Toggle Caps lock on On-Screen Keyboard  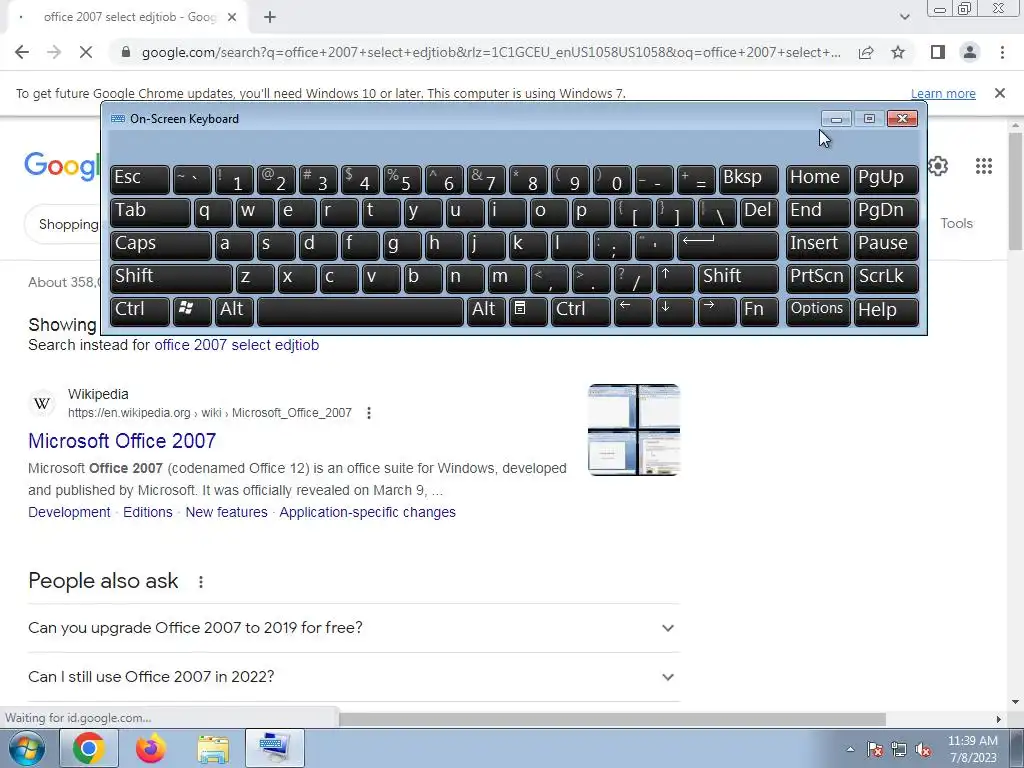[x=161, y=246]
